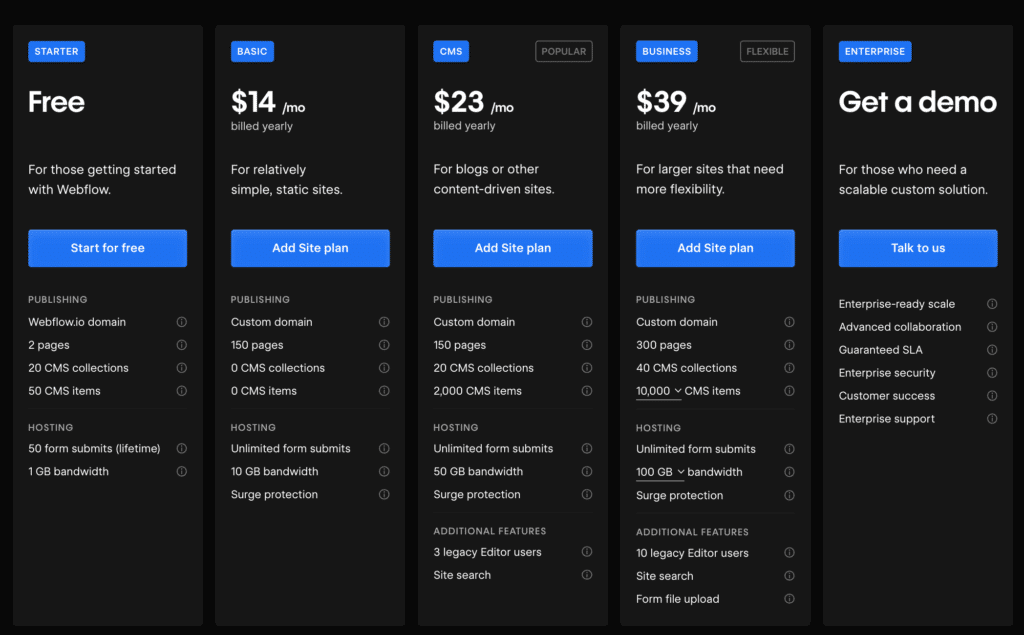The width and height of the screenshot is (1024, 635).
Task: Click Start for free button
Action: [x=108, y=248]
